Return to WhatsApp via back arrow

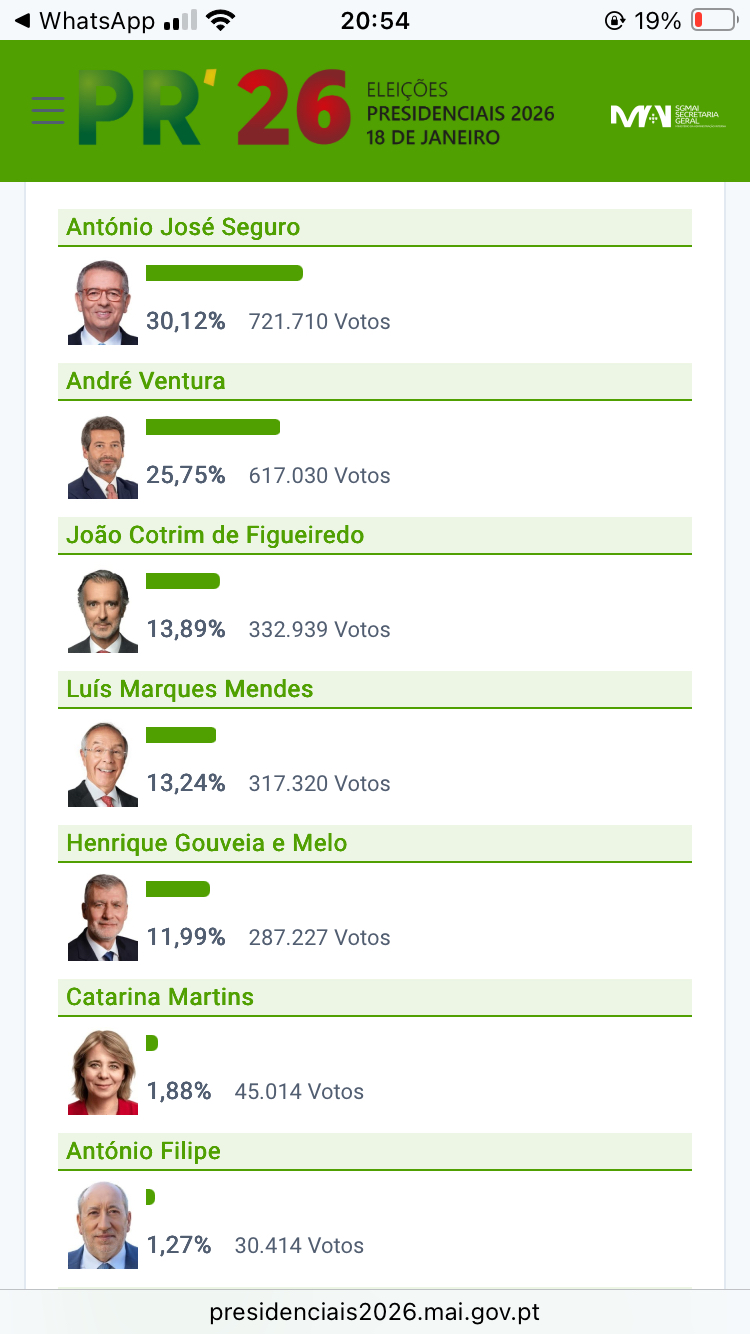tap(22, 20)
